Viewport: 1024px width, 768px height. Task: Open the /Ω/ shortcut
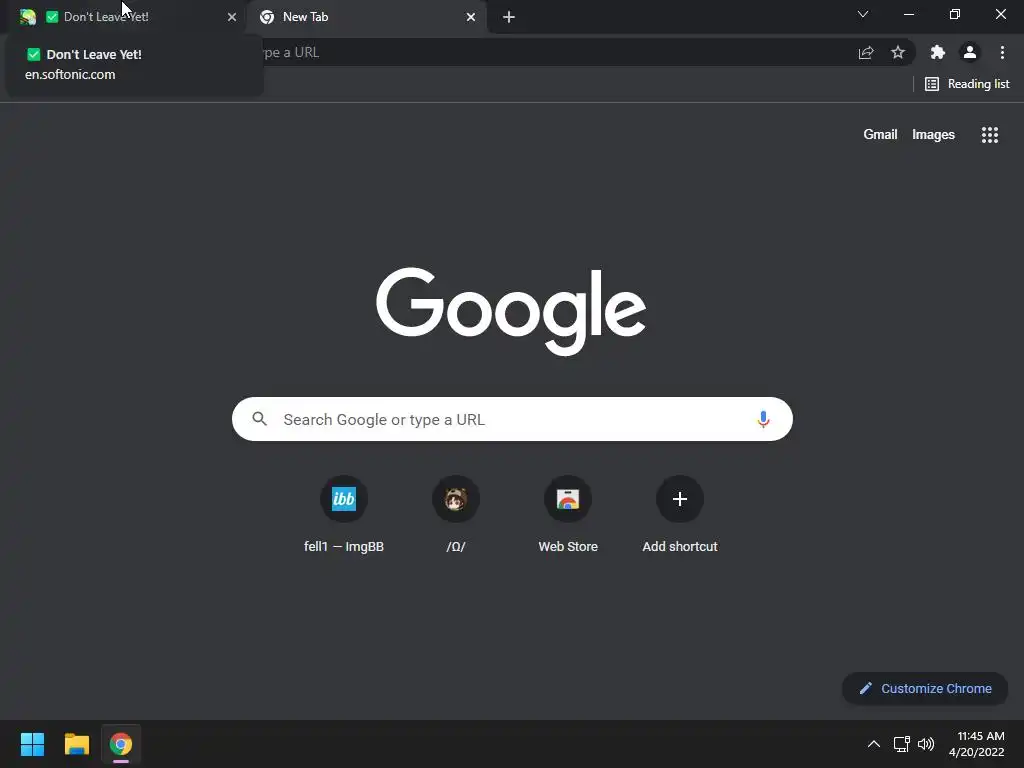pos(456,514)
